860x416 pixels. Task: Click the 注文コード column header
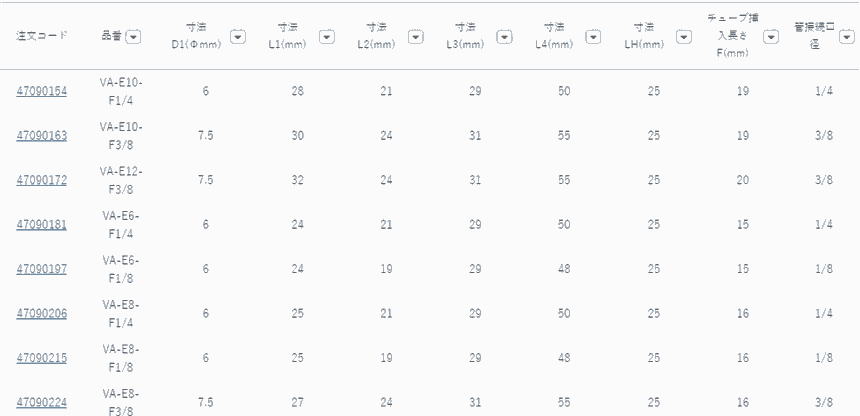point(42,36)
